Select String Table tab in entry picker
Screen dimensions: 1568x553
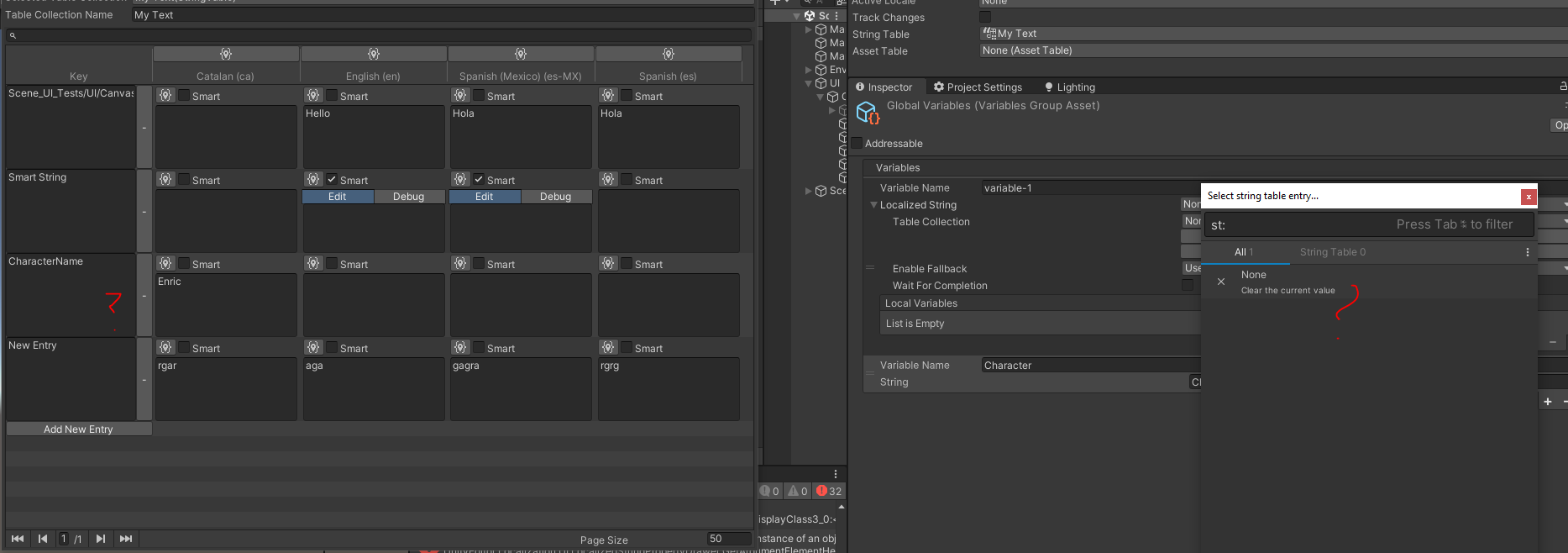(1333, 252)
